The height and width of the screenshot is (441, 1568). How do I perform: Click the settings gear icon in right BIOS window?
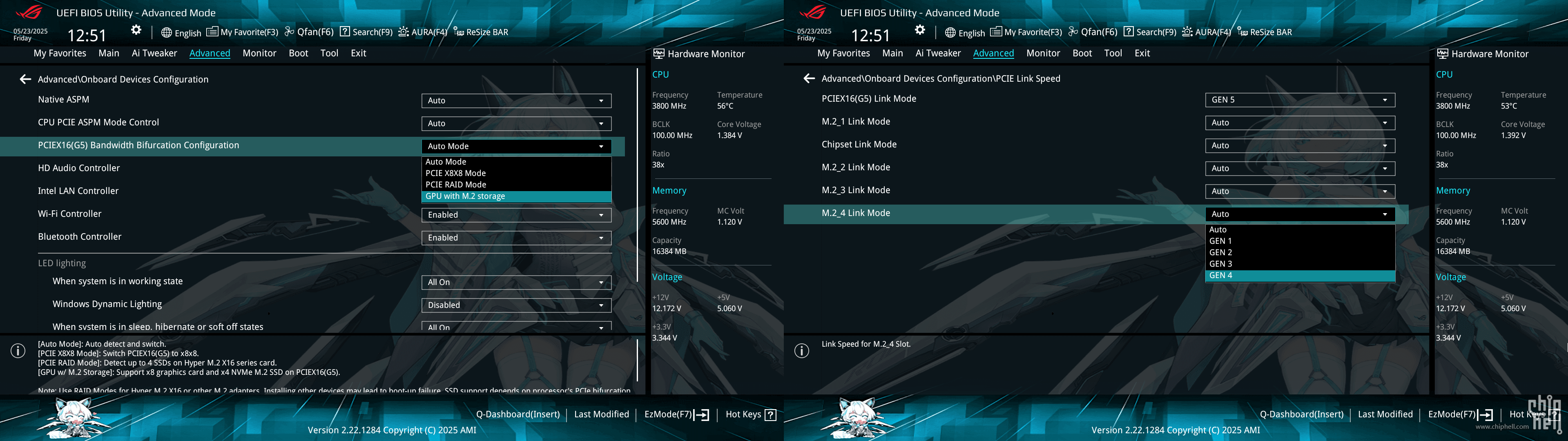point(920,30)
